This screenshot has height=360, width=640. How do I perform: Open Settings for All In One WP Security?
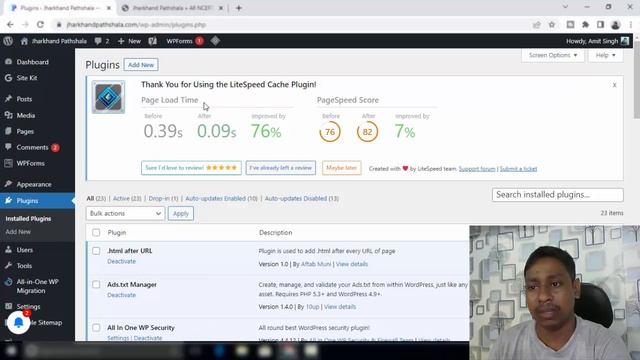pyautogui.click(x=118, y=338)
